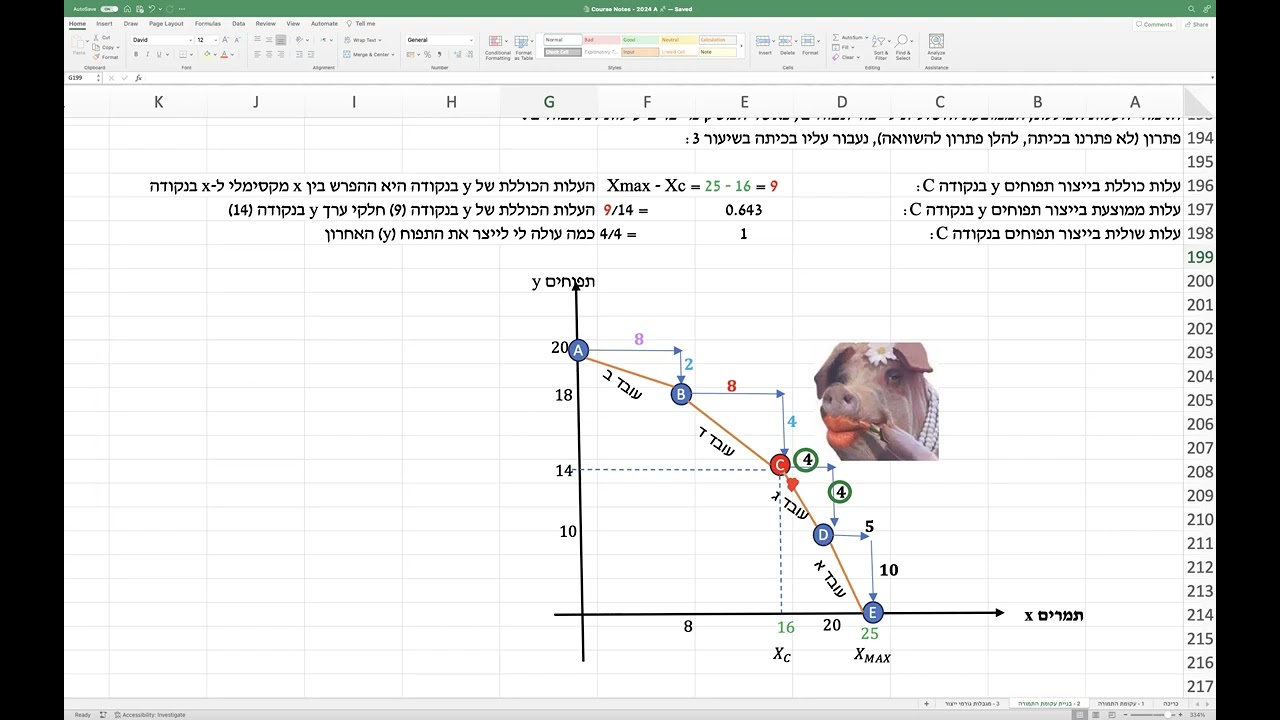
Task: Toggle Bold formatting
Action: coord(136,54)
